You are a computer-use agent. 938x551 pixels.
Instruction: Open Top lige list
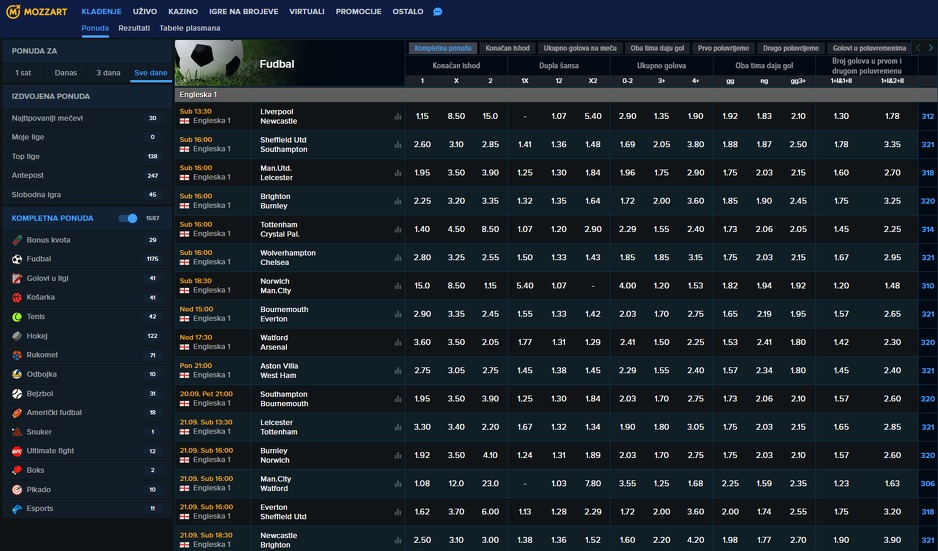click(x=87, y=156)
